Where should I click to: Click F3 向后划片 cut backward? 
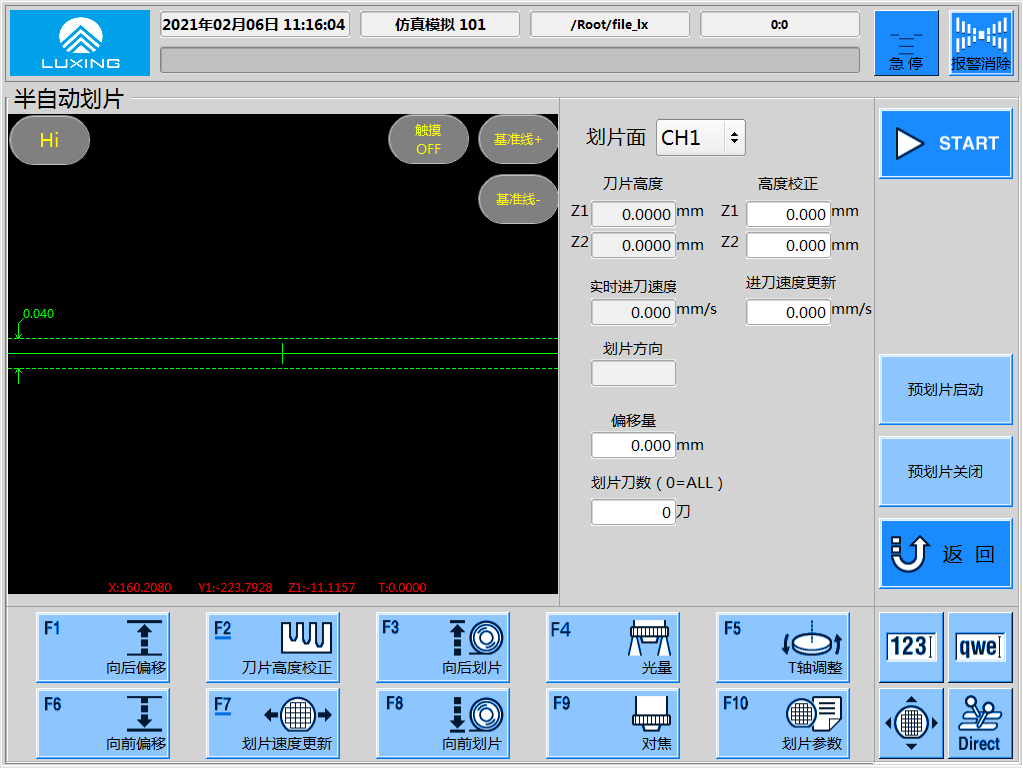443,647
